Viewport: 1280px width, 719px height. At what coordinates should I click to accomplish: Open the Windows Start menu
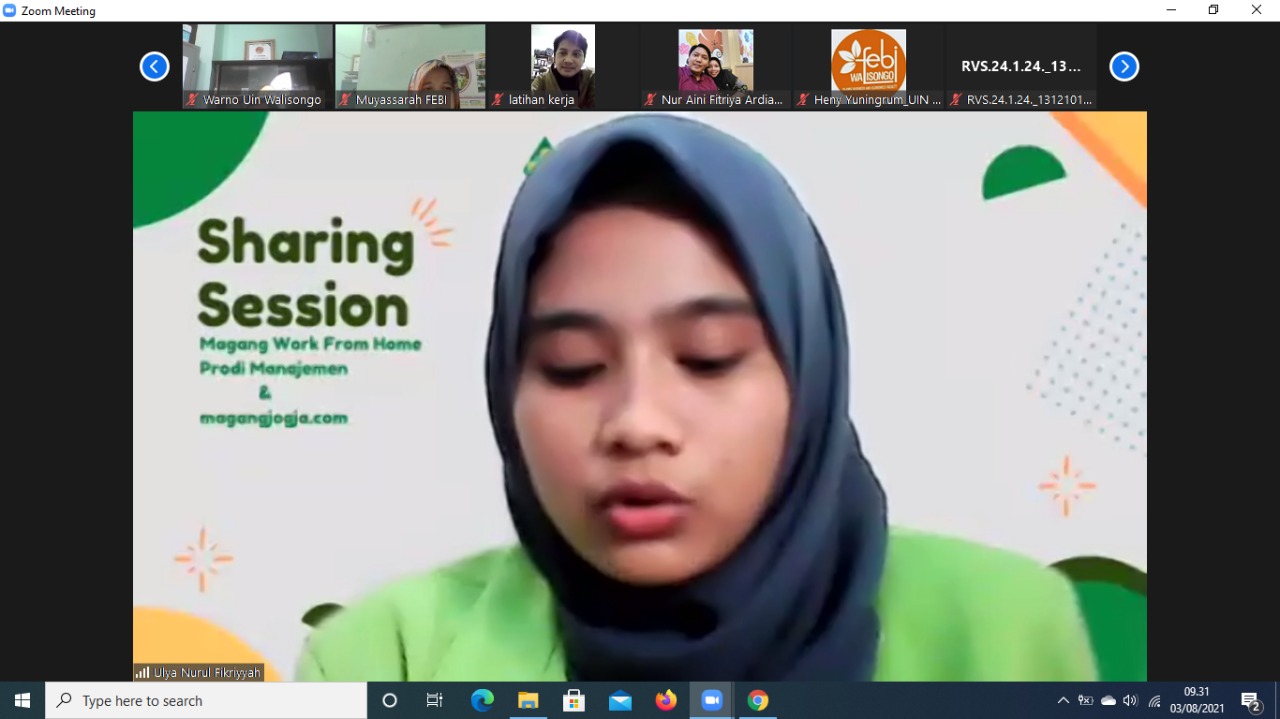click(22, 700)
